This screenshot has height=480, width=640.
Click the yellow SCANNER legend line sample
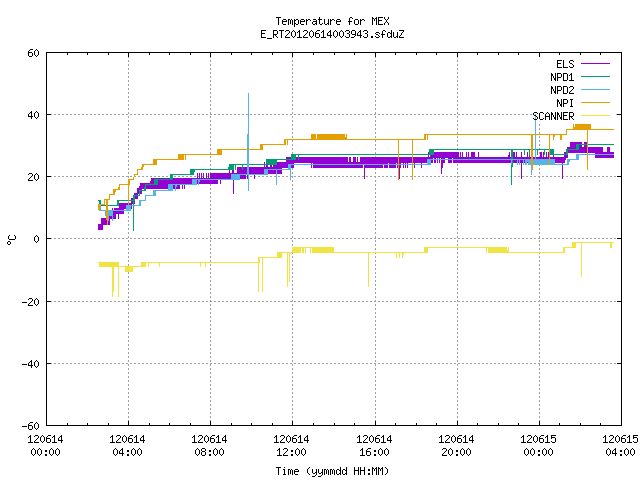pyautogui.click(x=595, y=116)
